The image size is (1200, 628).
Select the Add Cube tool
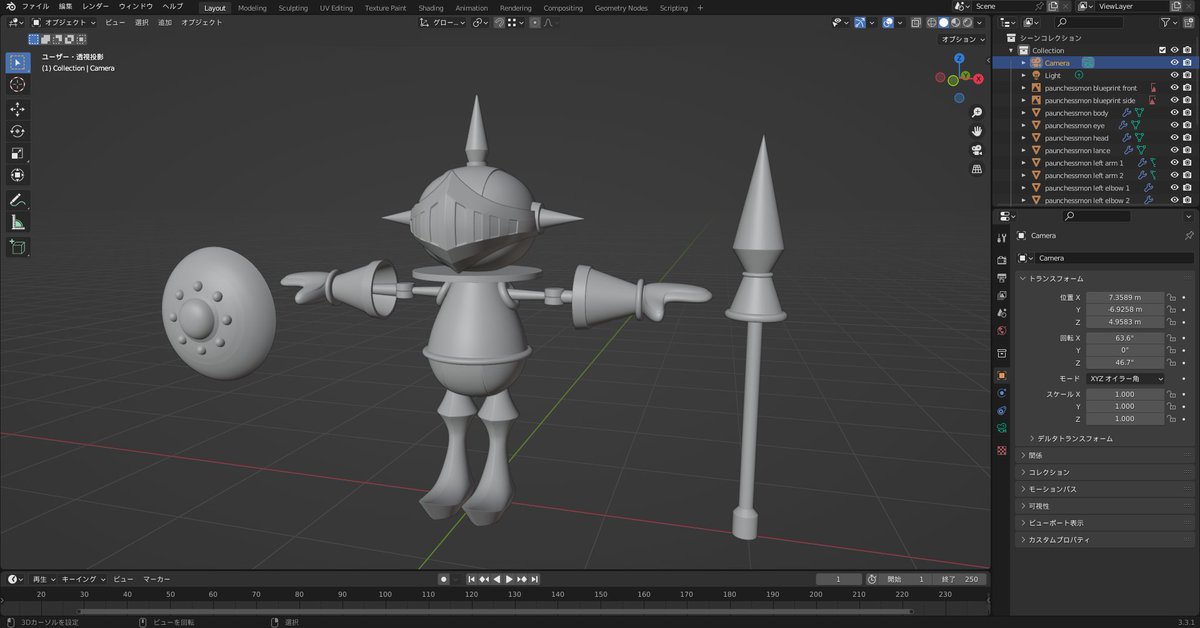[x=18, y=246]
